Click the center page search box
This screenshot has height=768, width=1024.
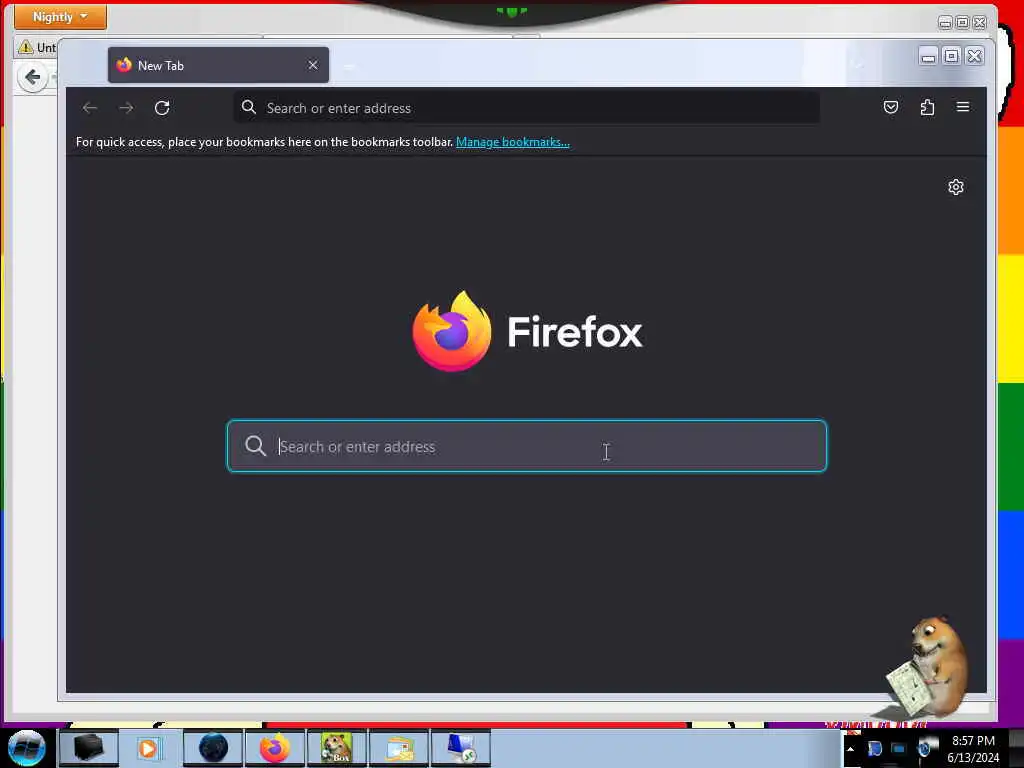point(526,446)
